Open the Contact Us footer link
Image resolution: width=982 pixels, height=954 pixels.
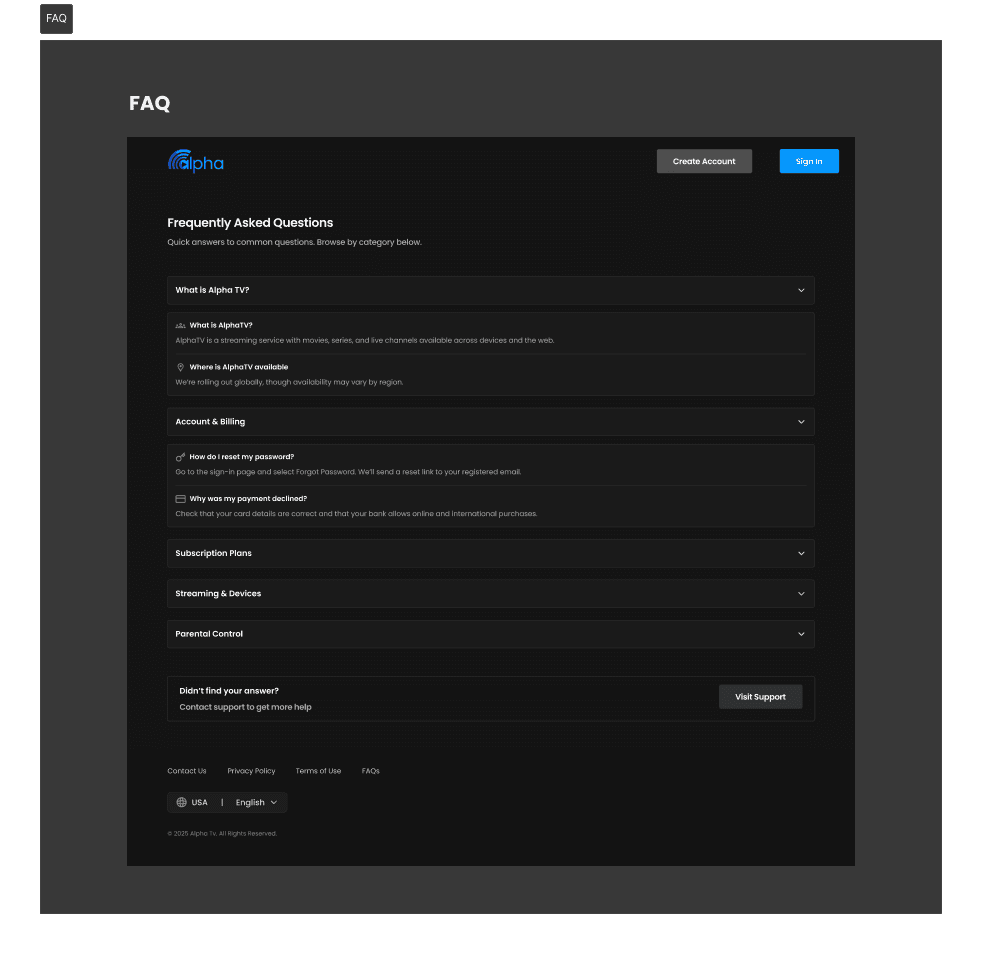coord(187,771)
